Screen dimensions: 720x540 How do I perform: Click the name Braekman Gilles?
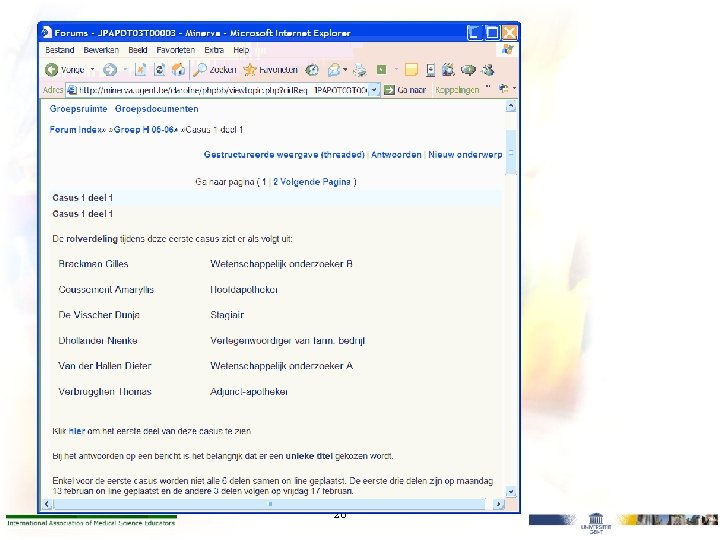(x=93, y=264)
